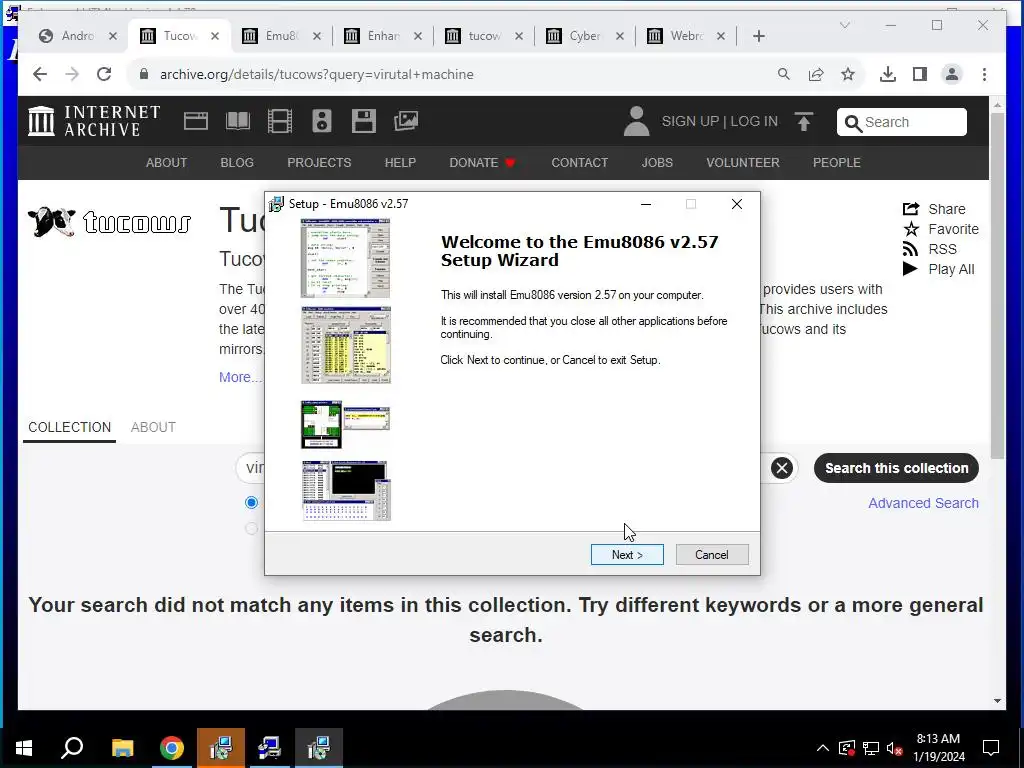This screenshot has height=768, width=1024.
Task: Open Internet Archive texts book icon
Action: [238, 121]
